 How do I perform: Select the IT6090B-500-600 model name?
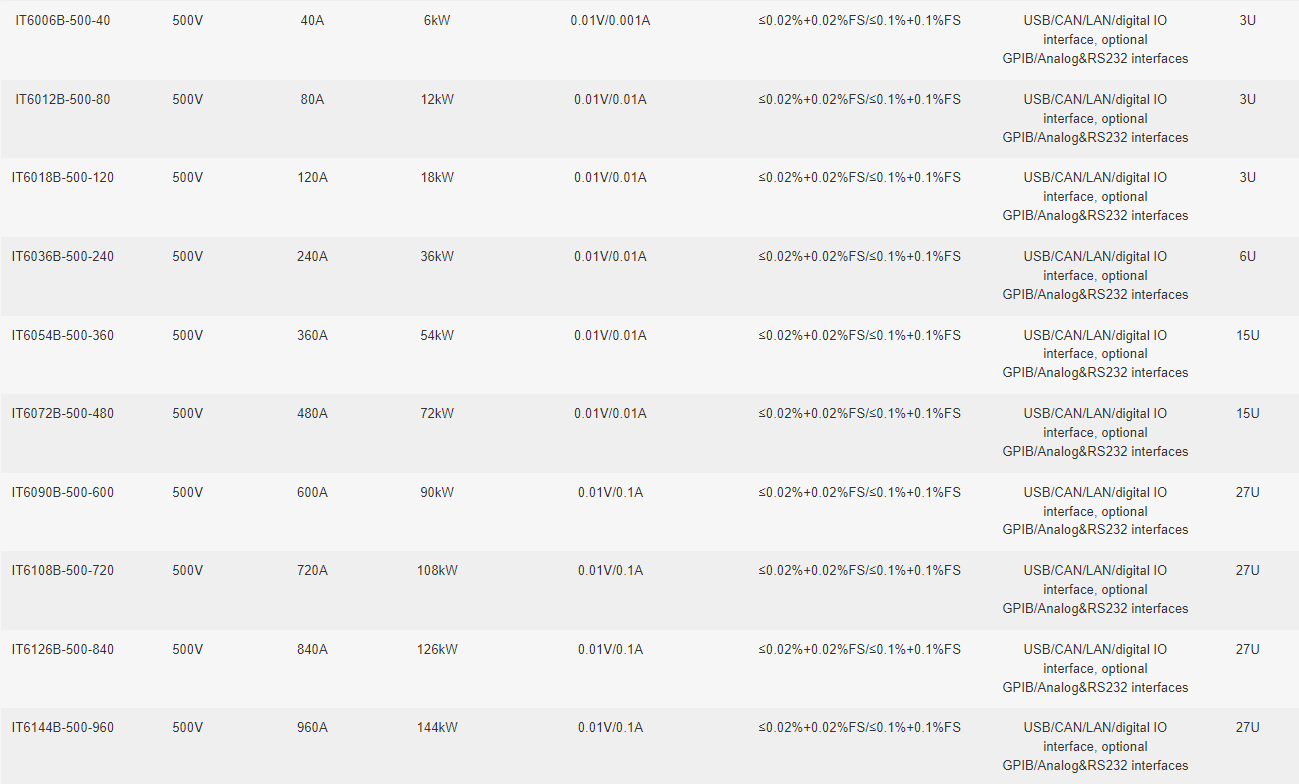tap(63, 492)
